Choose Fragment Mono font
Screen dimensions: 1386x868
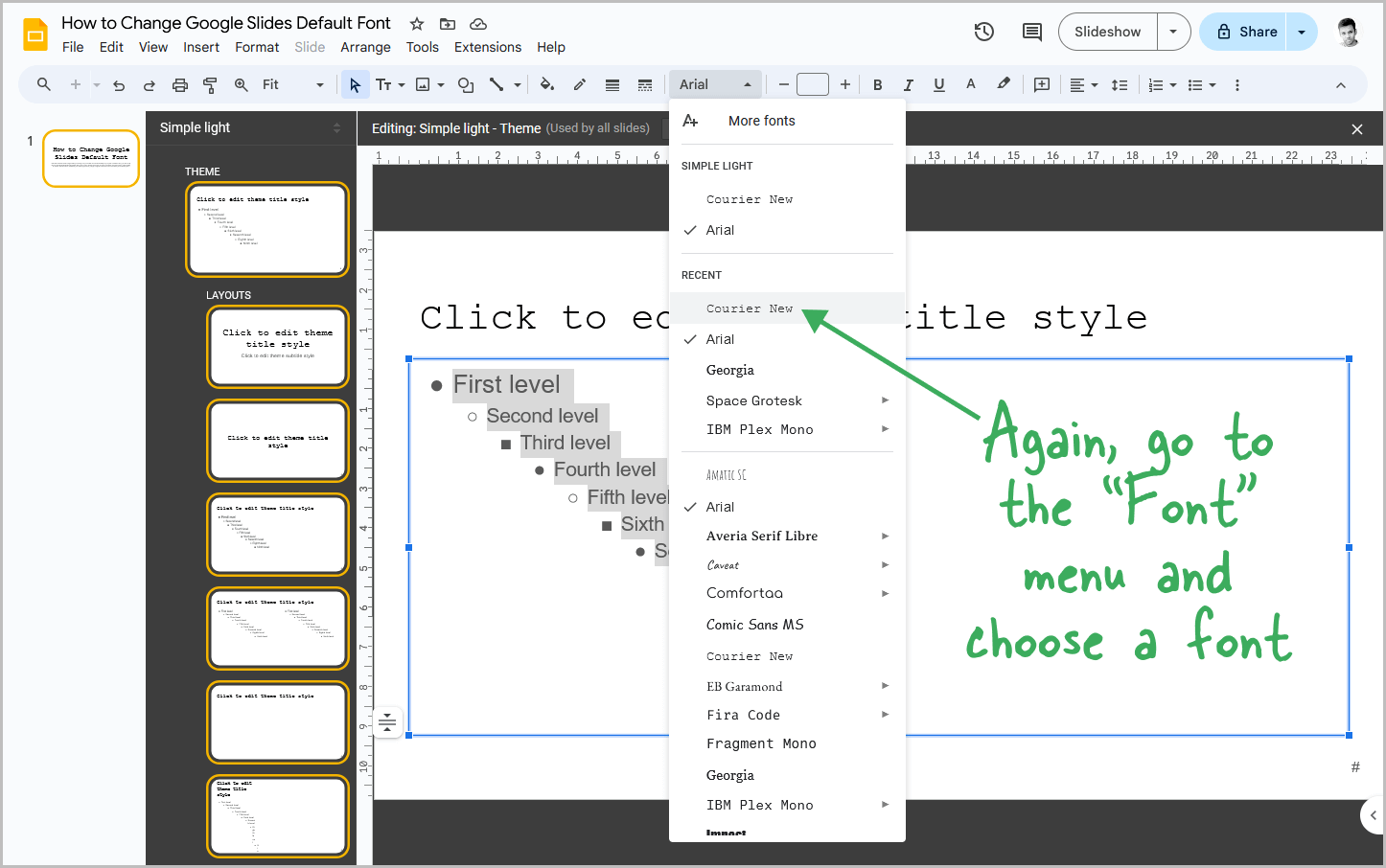(x=787, y=743)
